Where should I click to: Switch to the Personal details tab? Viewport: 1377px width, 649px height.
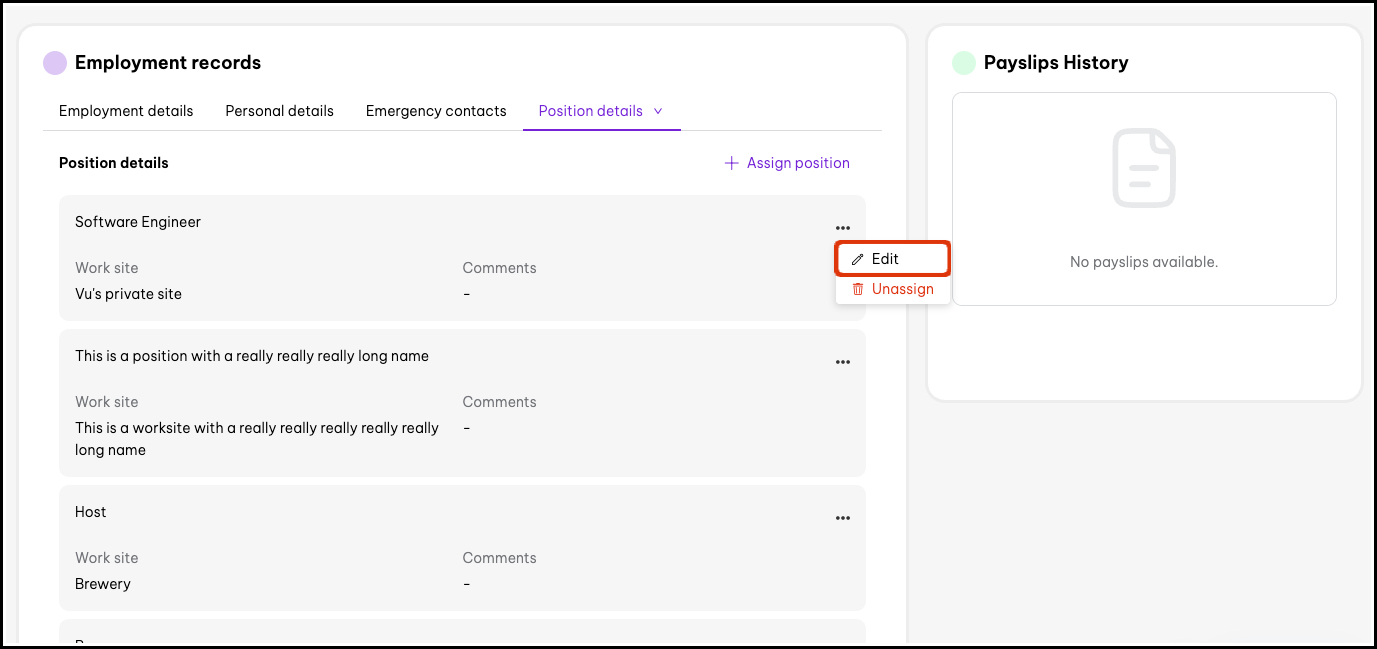[x=279, y=111]
